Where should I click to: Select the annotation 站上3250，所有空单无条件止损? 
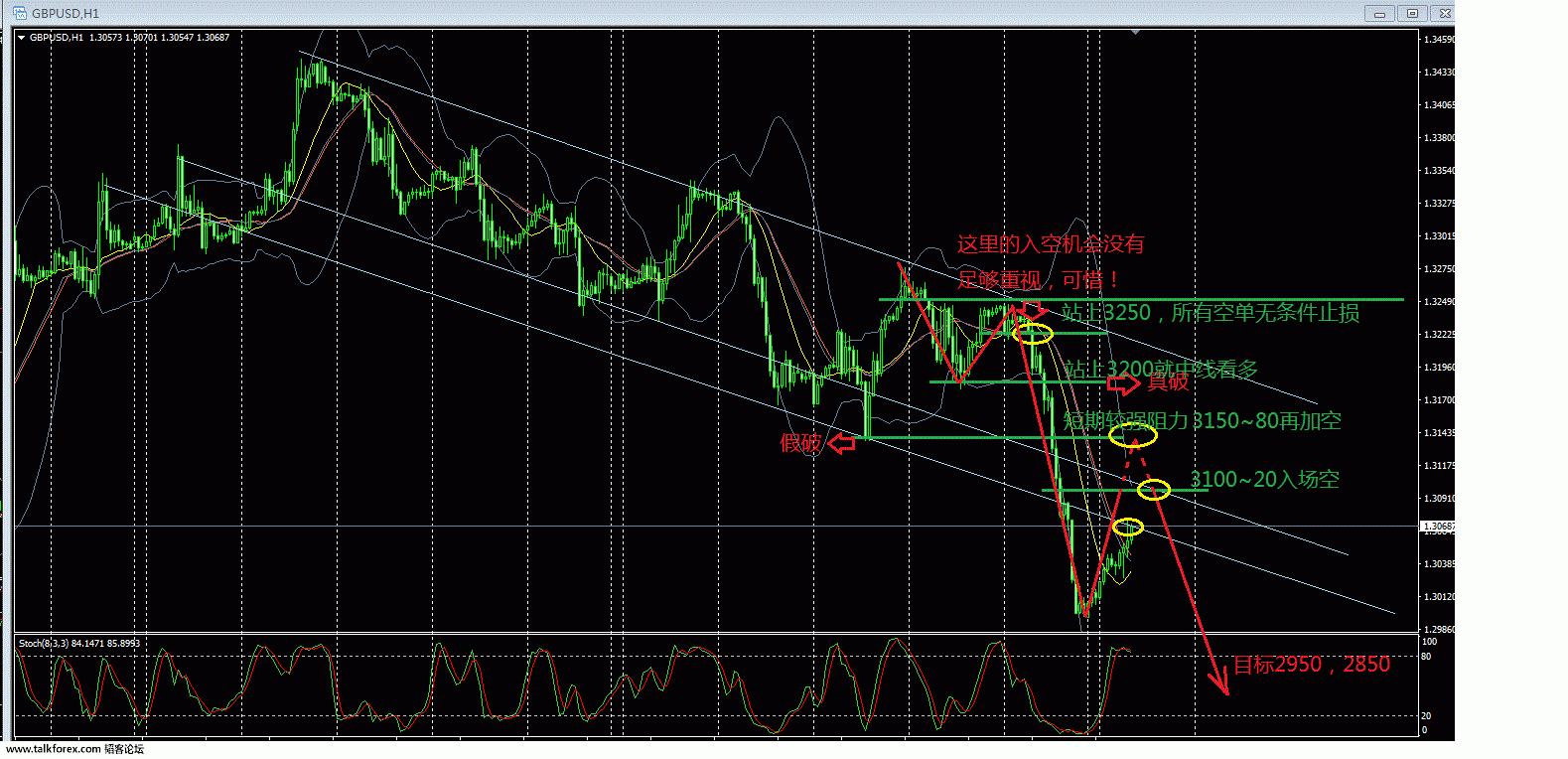(1211, 313)
